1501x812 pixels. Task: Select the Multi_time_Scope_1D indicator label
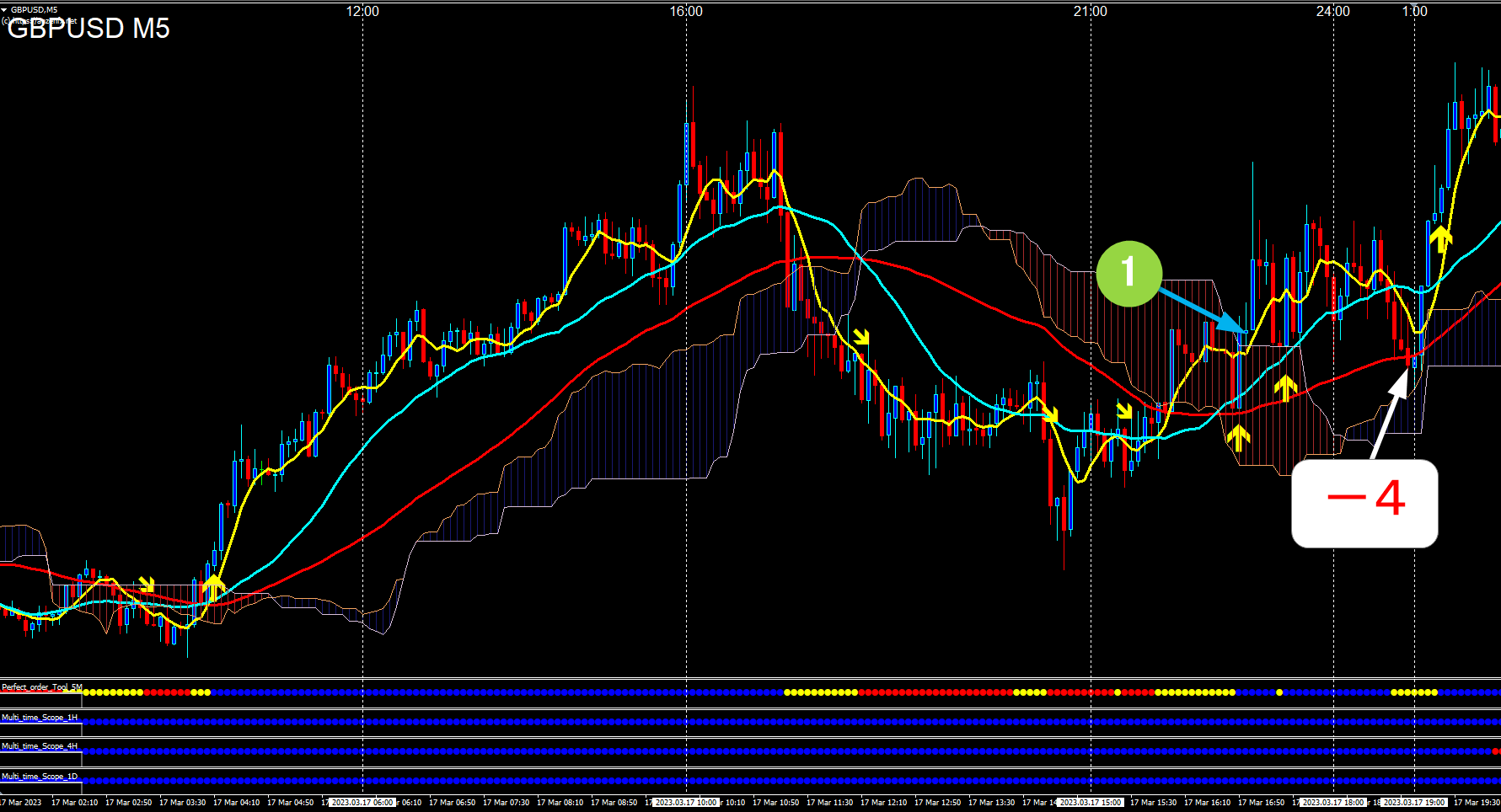pos(39,777)
